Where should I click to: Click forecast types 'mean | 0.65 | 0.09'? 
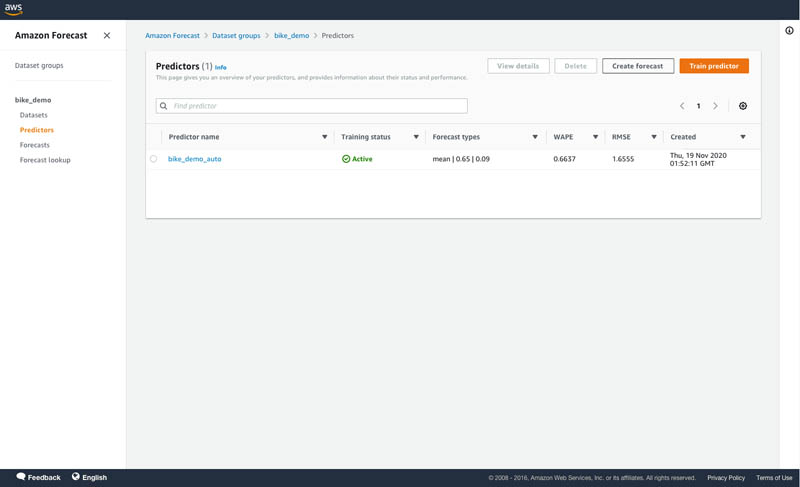pyautogui.click(x=461, y=159)
